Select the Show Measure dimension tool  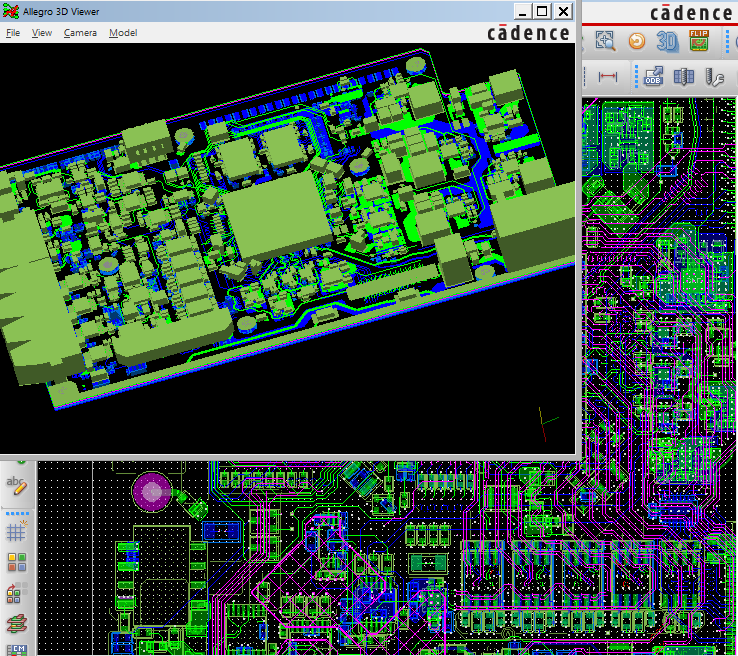click(608, 76)
